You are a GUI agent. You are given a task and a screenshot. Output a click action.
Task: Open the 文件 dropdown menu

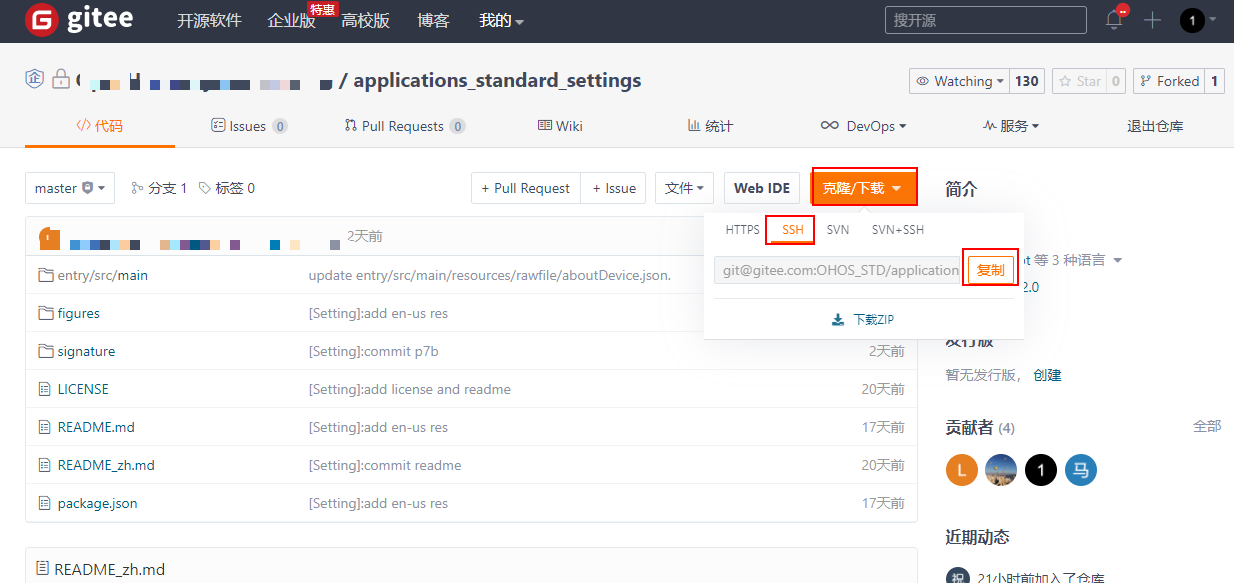(685, 188)
